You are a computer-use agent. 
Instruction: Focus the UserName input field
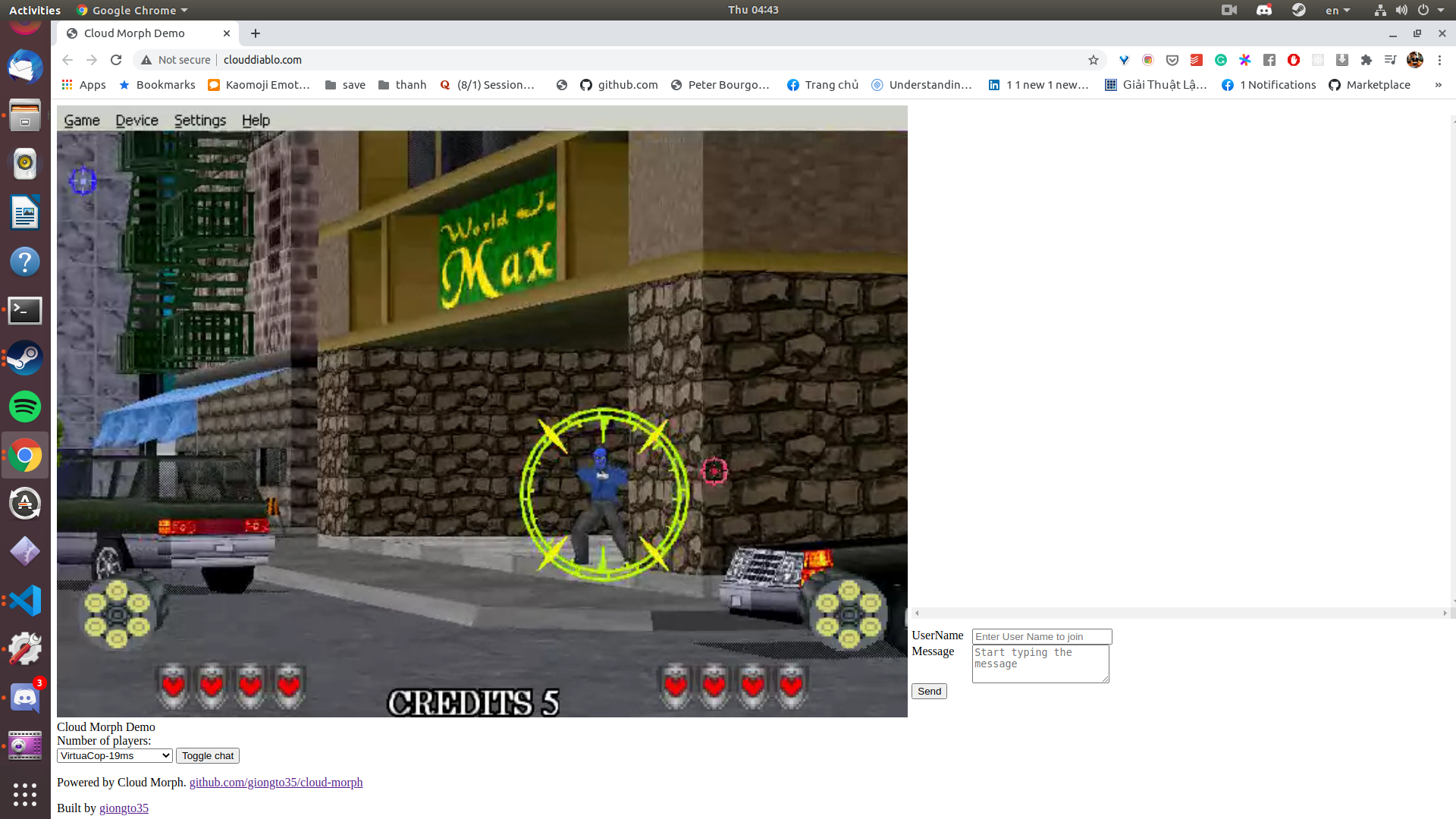pos(1041,636)
